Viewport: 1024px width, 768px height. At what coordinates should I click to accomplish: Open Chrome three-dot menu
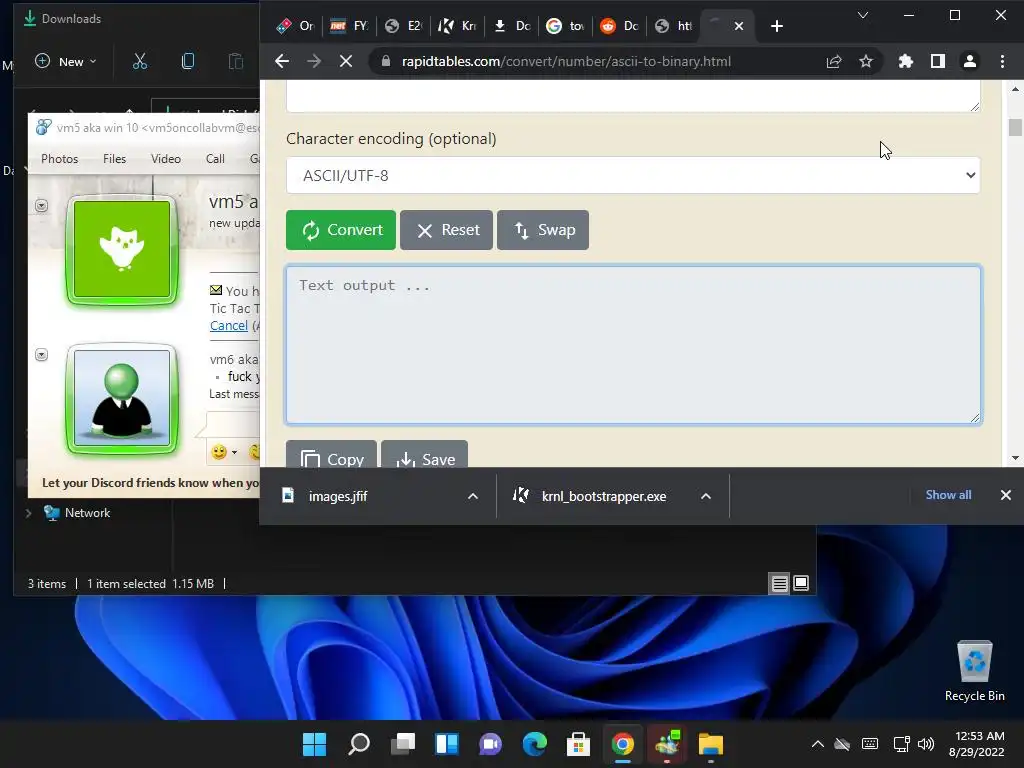point(1002,61)
